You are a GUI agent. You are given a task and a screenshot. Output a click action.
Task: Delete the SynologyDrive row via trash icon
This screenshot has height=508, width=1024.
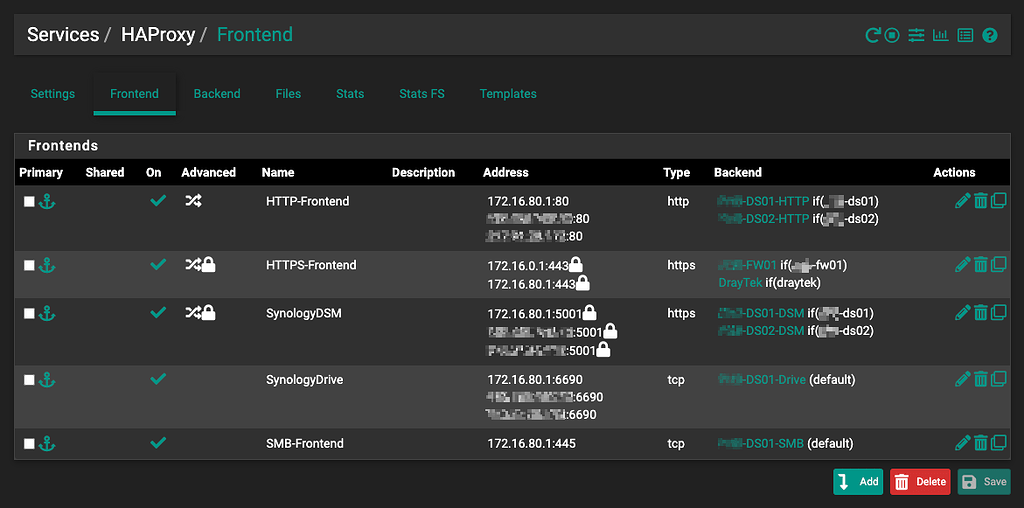(980, 379)
